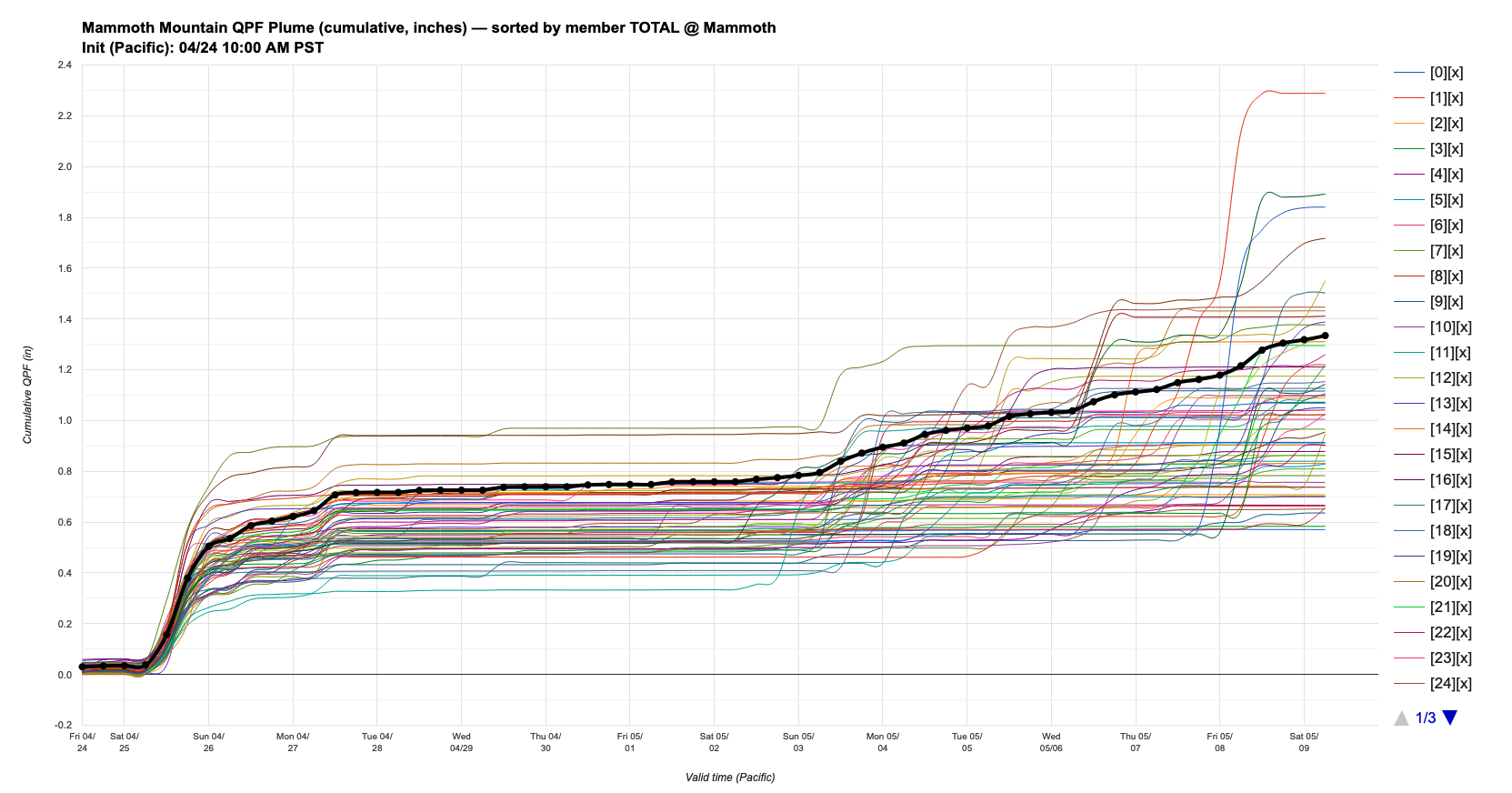Click the first black mean-line data point
Image resolution: width=1512 pixels, height=793 pixels.
tap(83, 667)
